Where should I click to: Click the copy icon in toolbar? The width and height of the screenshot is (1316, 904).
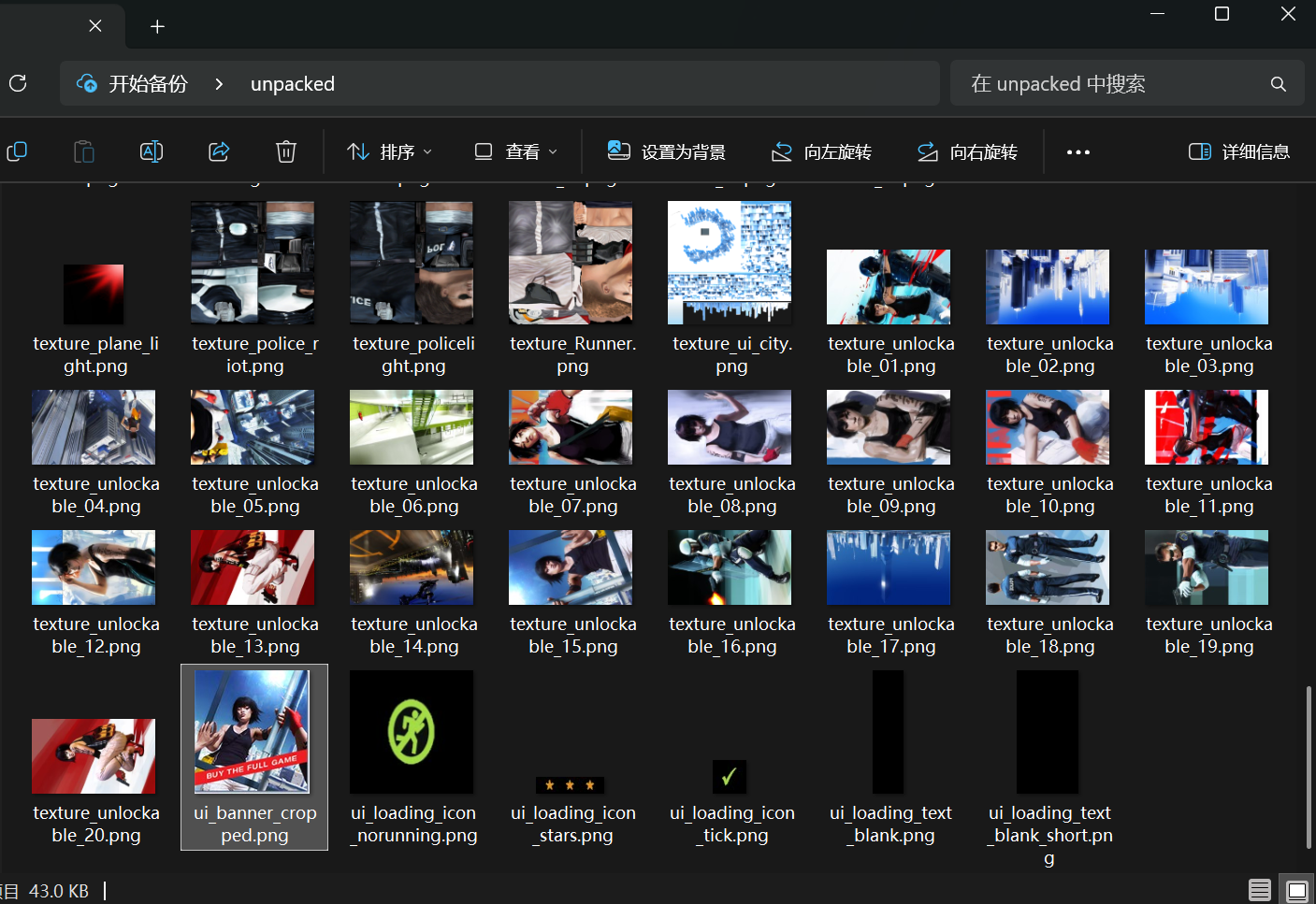pyautogui.click(x=17, y=151)
